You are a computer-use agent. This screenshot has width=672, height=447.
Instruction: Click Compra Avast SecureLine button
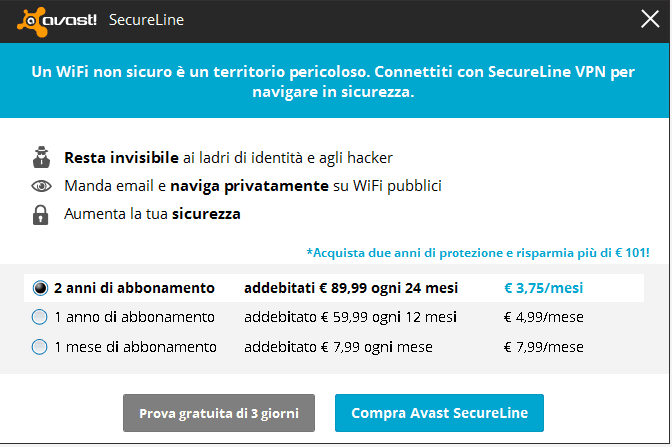click(439, 413)
